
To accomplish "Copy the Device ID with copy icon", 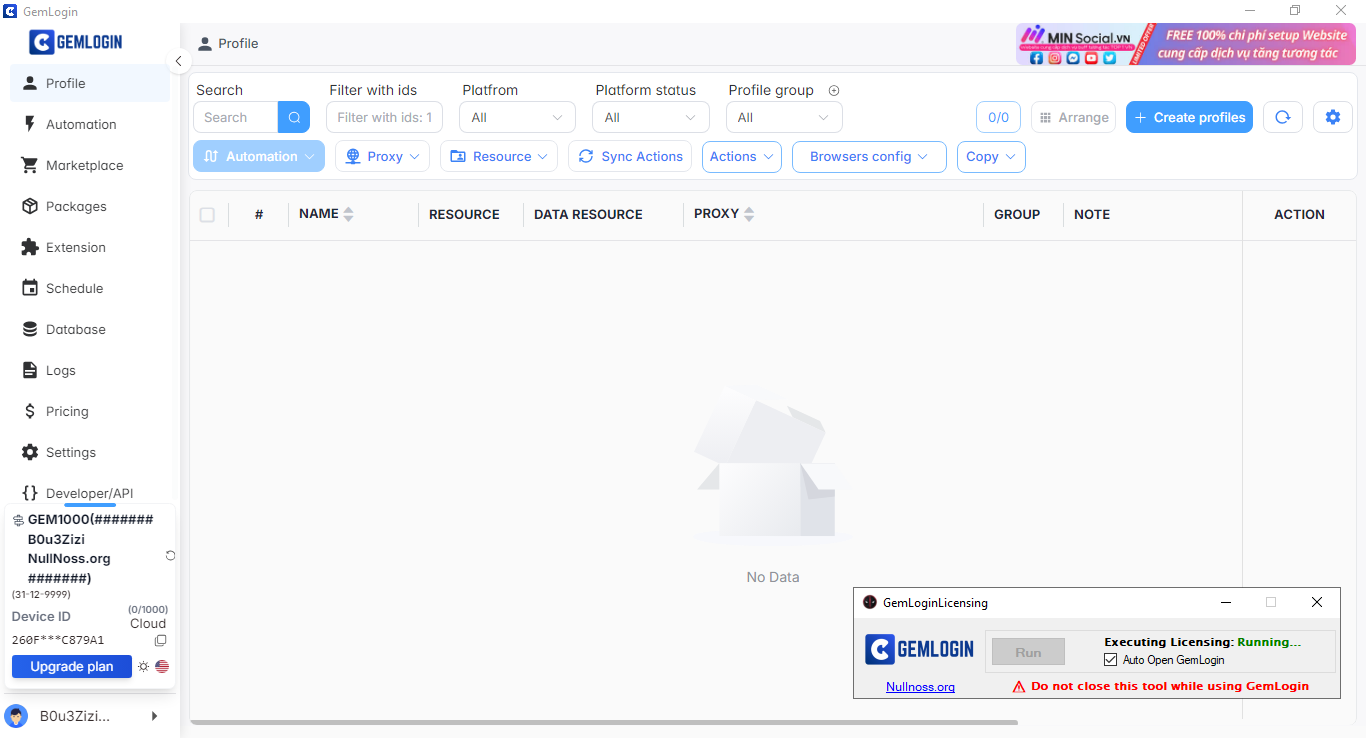I will point(160,640).
